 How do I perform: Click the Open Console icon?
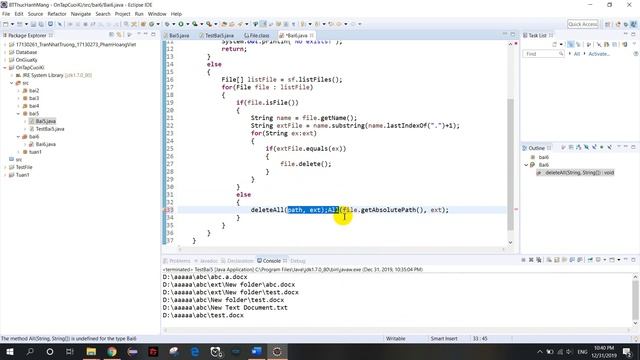(x=612, y=260)
